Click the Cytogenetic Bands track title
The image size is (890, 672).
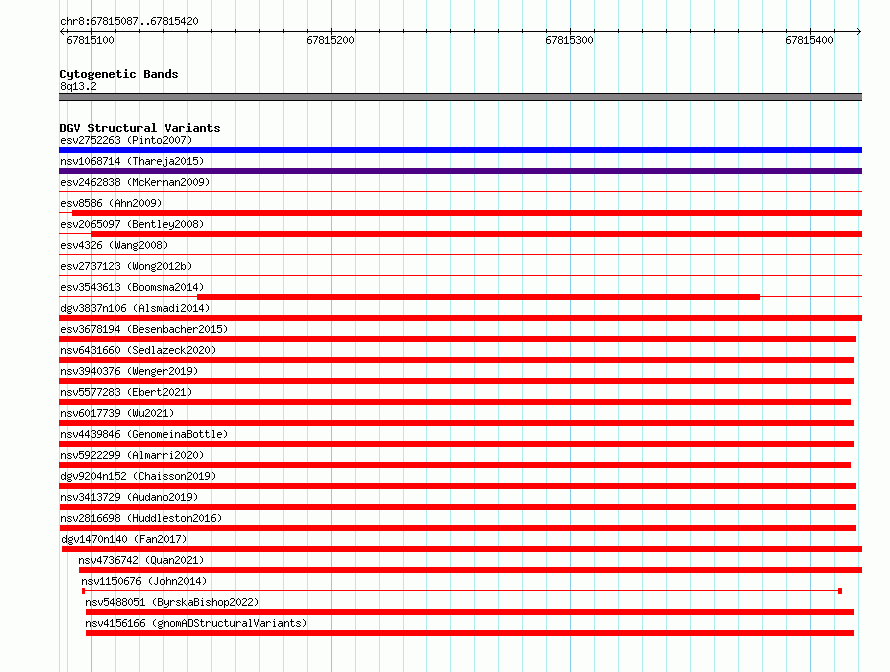pos(119,74)
